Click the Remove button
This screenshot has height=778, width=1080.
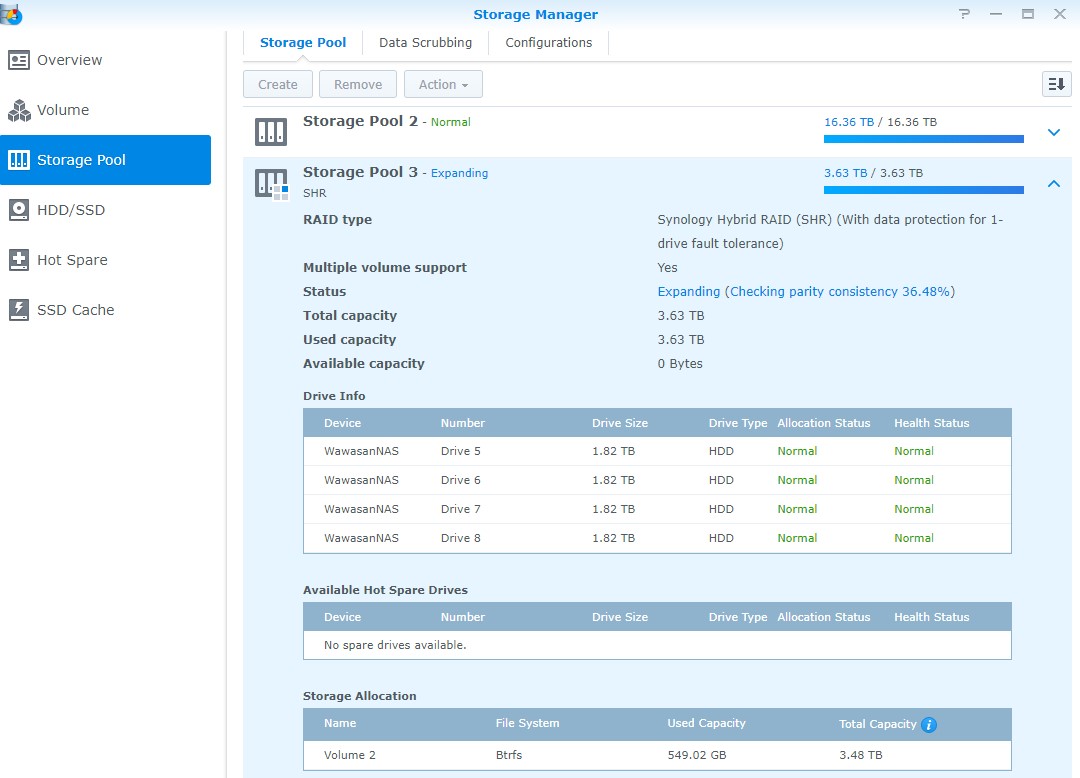(x=357, y=84)
